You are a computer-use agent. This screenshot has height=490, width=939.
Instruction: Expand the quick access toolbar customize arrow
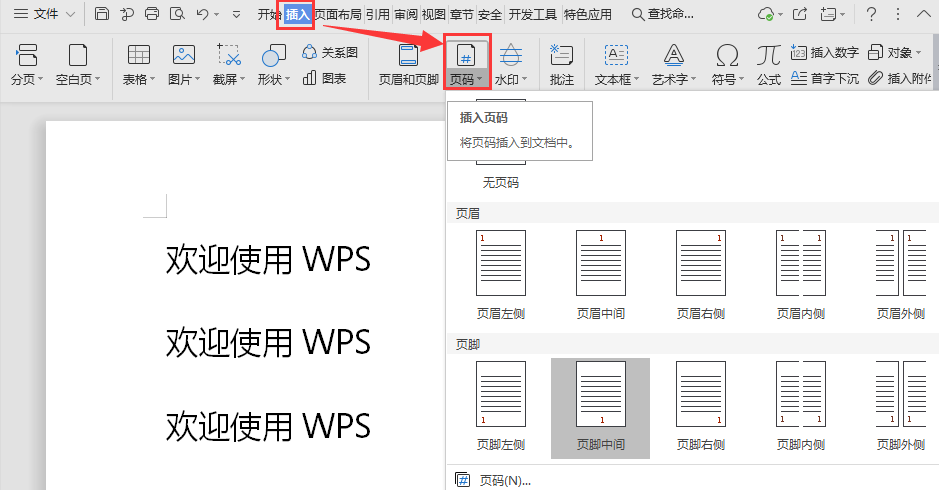click(x=237, y=14)
